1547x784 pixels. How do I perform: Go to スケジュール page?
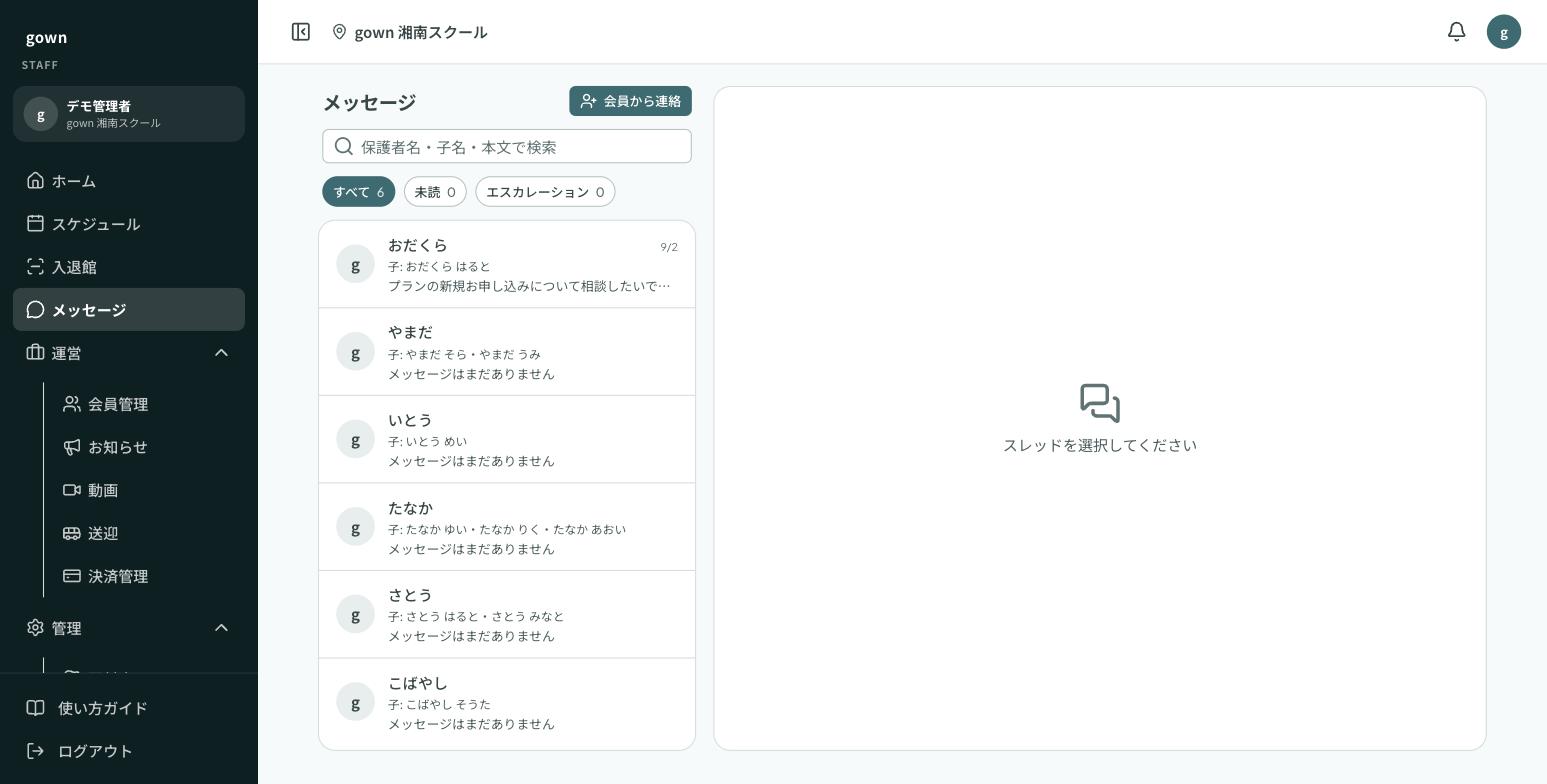[x=129, y=224]
